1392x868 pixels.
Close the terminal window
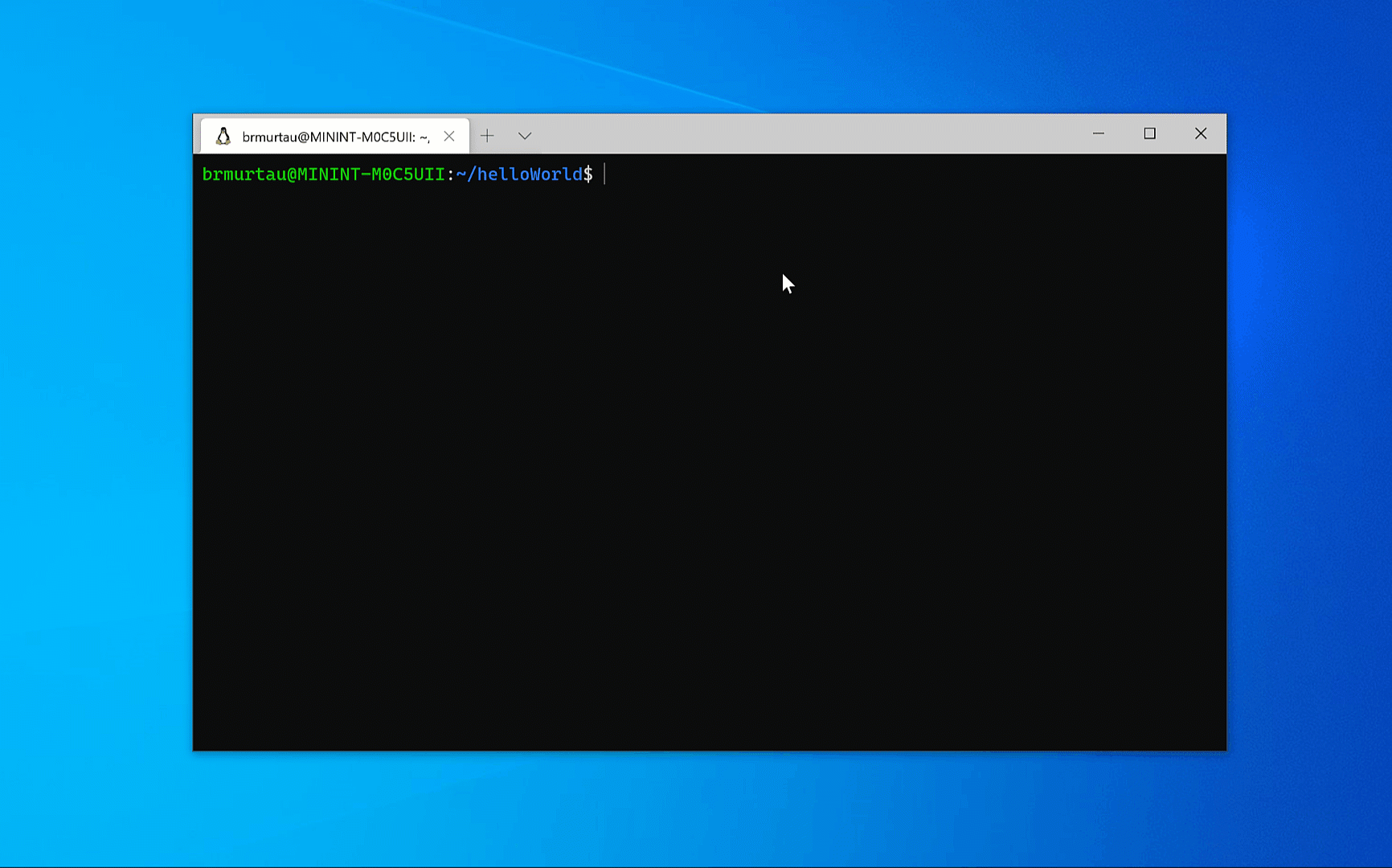pos(1200,133)
